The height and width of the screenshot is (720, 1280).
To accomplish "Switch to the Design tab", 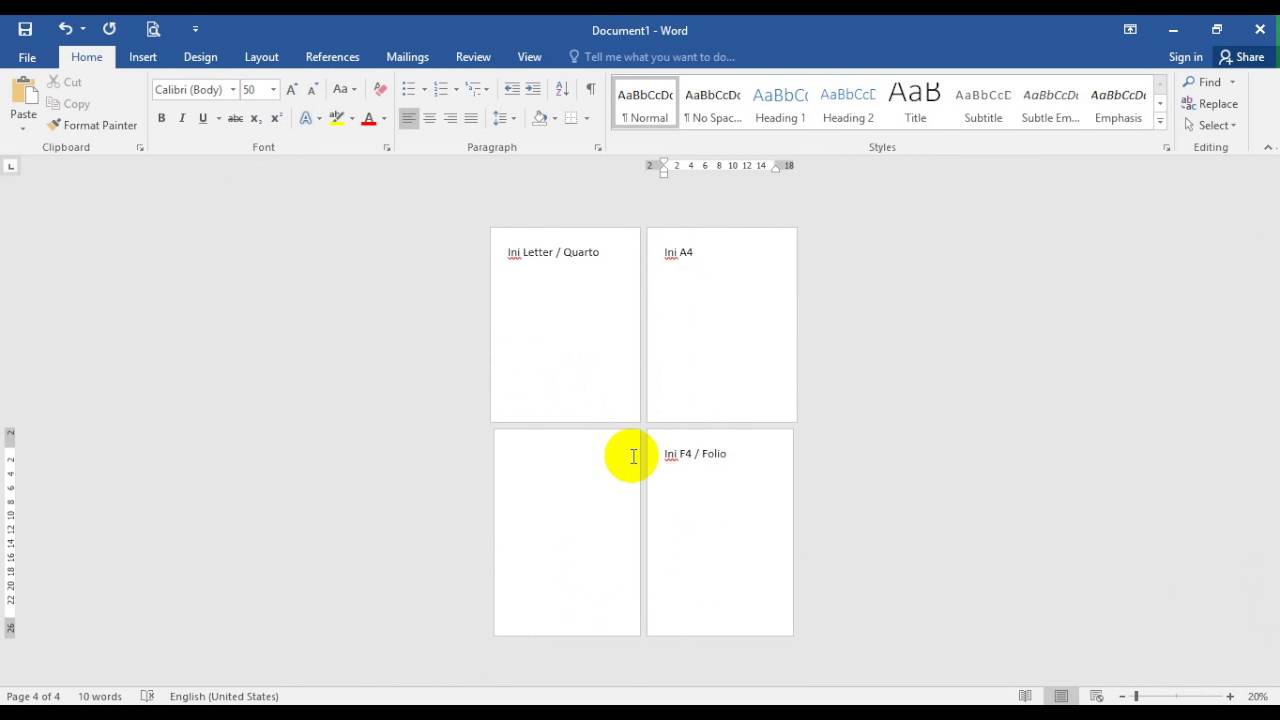I will click(x=200, y=57).
